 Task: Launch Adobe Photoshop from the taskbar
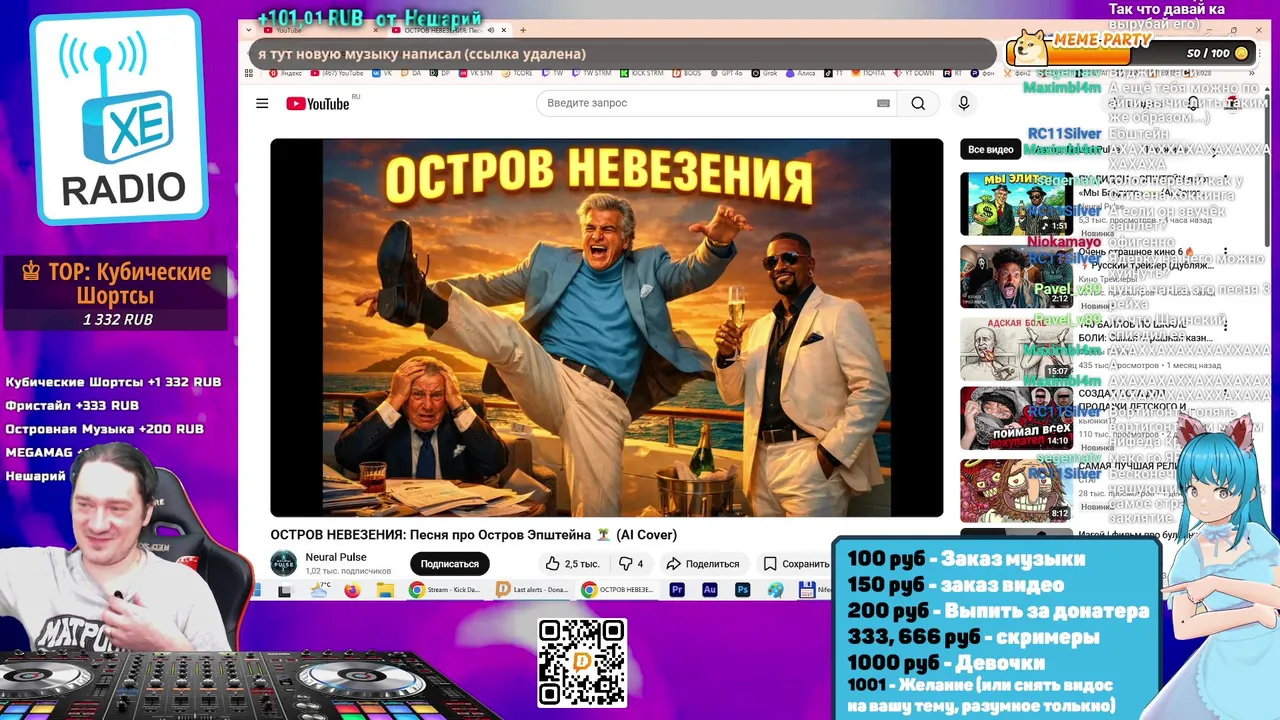tap(743, 590)
